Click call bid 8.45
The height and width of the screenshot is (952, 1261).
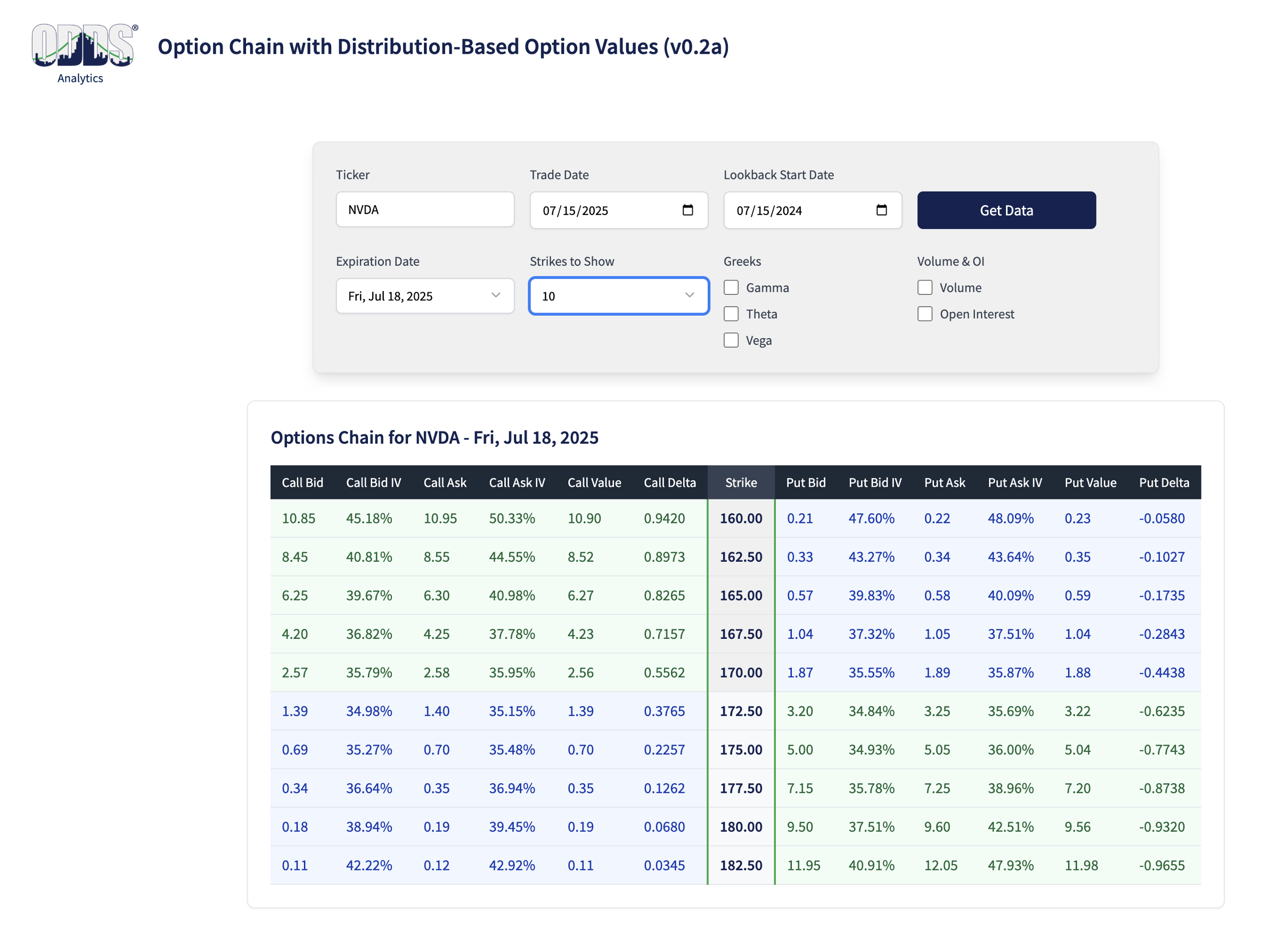(x=294, y=557)
